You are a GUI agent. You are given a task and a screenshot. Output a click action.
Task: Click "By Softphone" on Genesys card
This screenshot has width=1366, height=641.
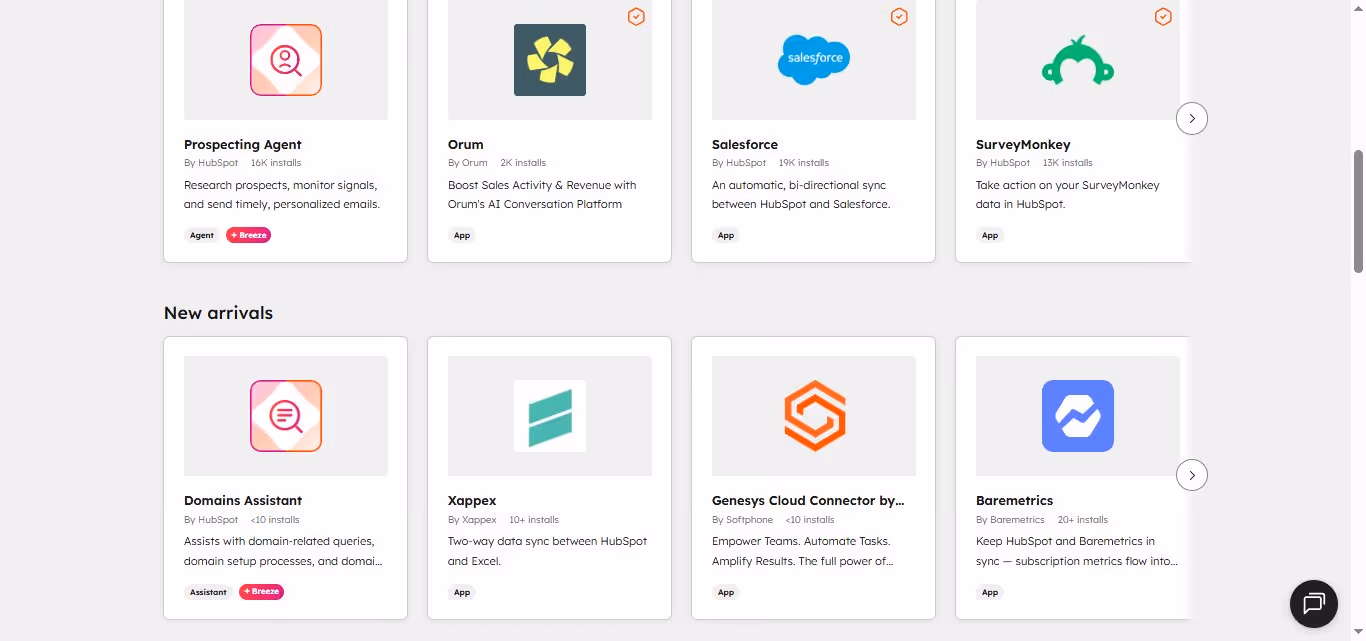(742, 519)
